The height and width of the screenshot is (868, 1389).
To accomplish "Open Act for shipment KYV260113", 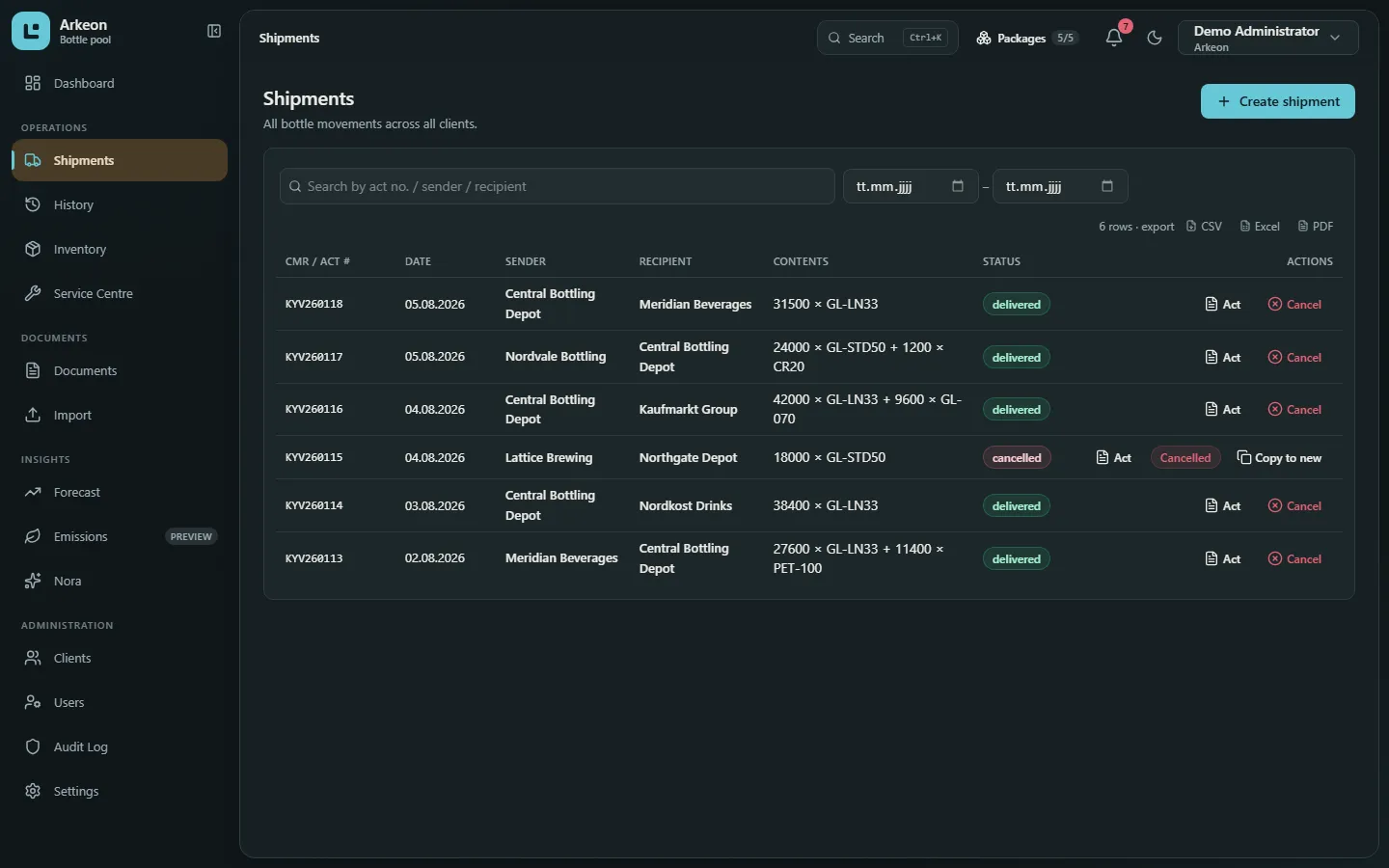I will tap(1222, 558).
